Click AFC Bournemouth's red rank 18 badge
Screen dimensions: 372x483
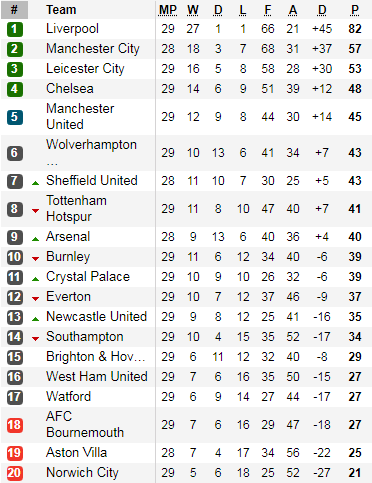(x=15, y=425)
